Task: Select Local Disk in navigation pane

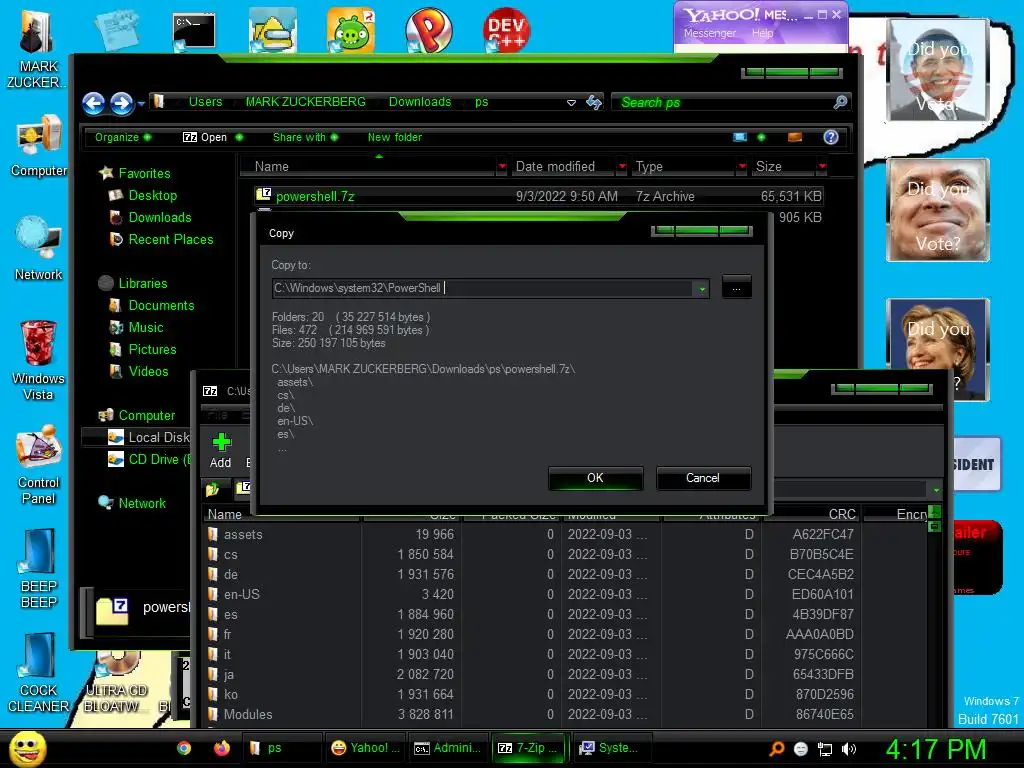Action: (x=149, y=438)
